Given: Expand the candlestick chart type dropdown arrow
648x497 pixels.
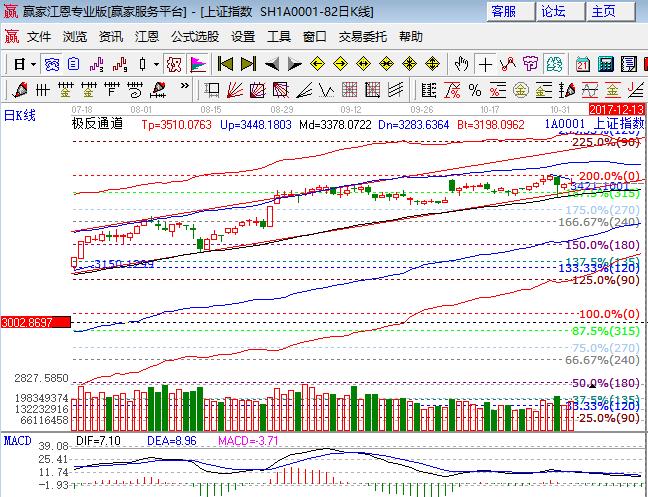Looking at the screenshot, I should (155, 63).
